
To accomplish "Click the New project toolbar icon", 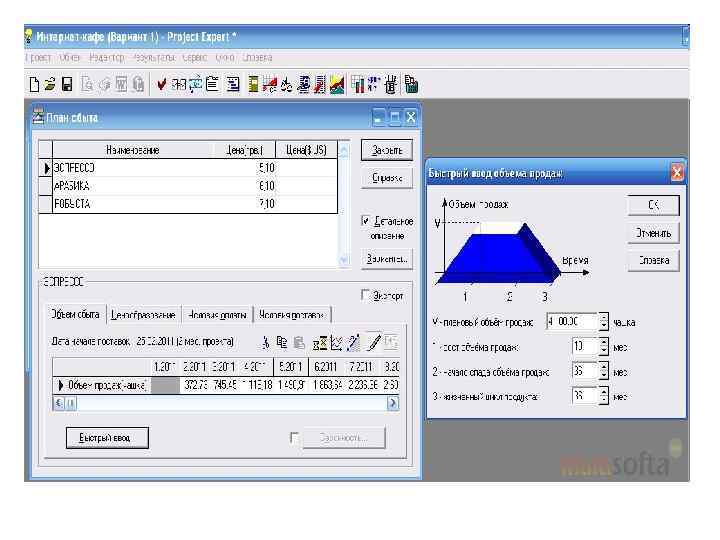I will coord(34,84).
